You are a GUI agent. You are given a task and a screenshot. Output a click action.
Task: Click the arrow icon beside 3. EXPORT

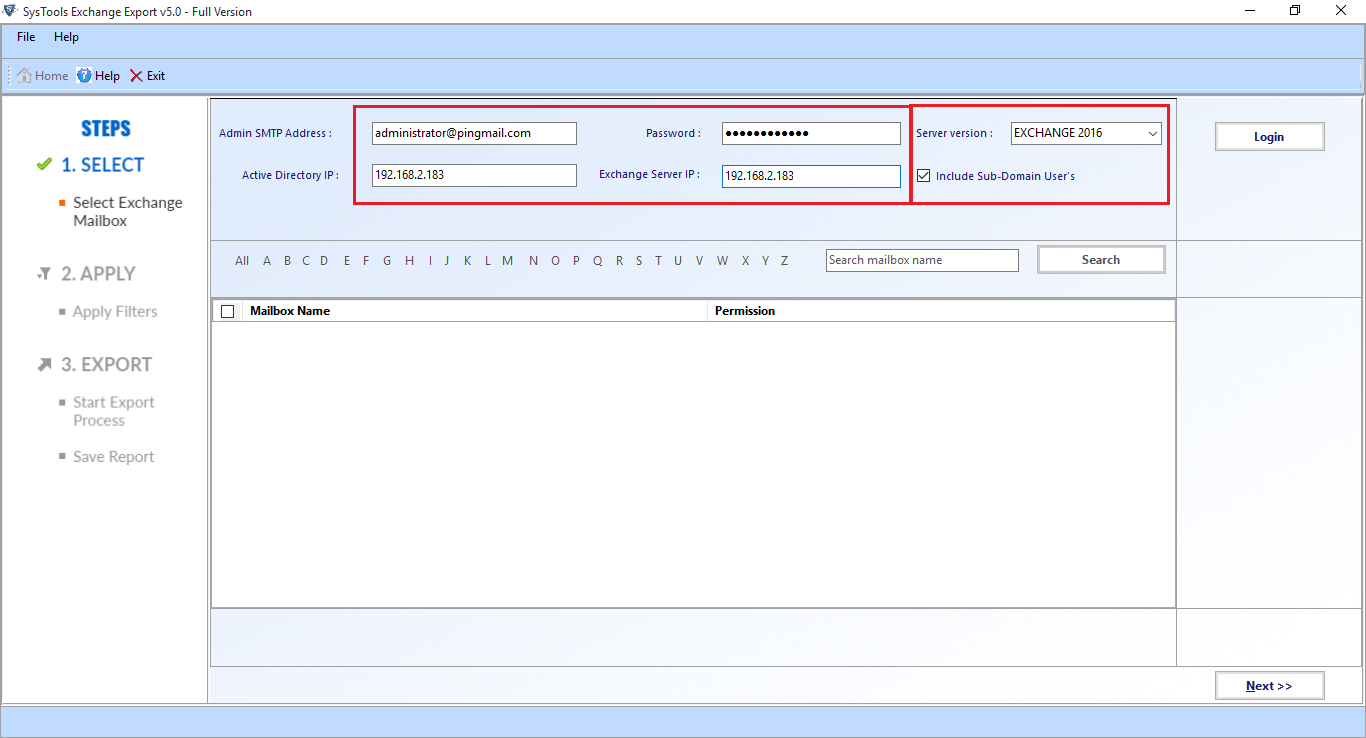[44, 365]
